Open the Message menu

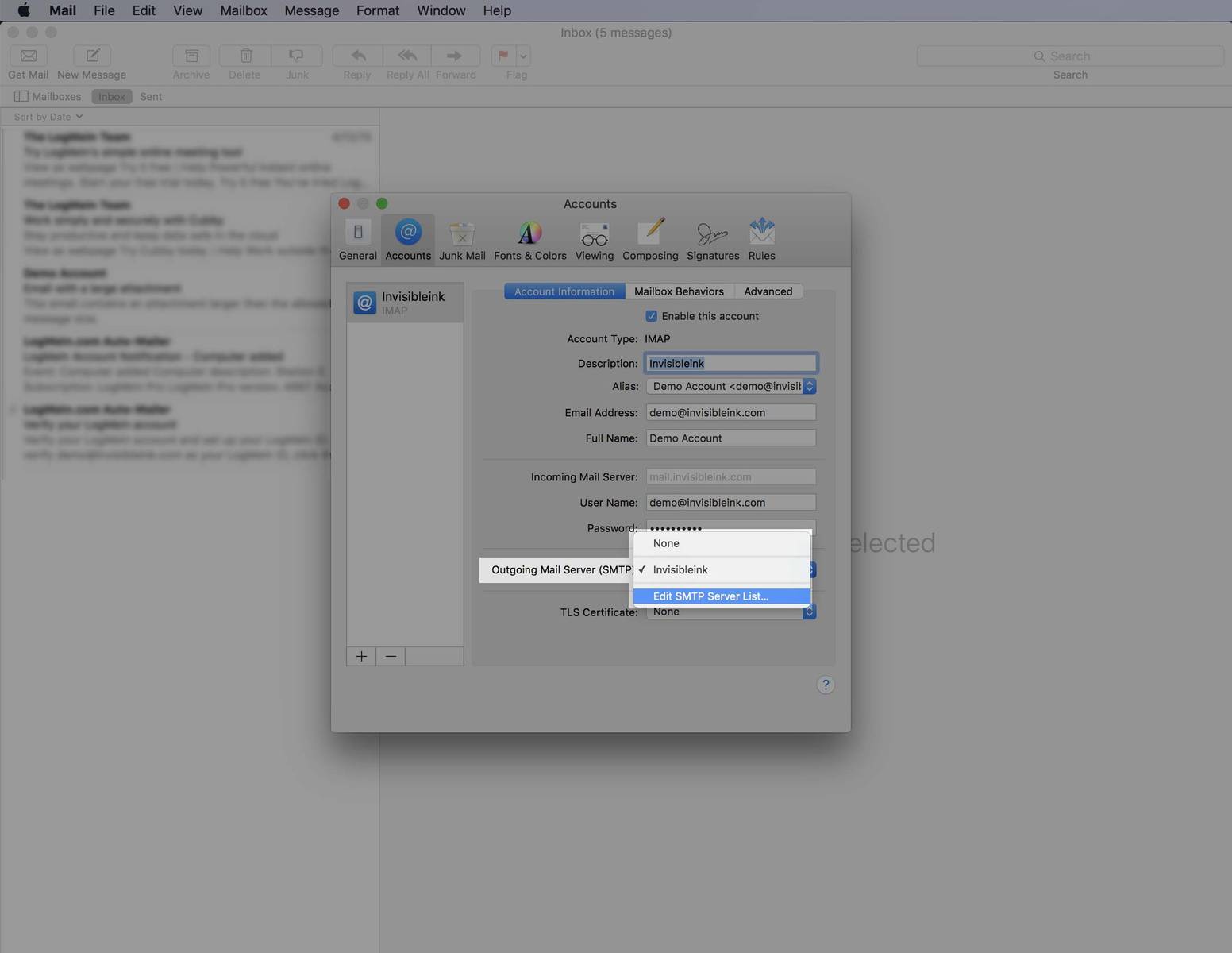pos(312,10)
